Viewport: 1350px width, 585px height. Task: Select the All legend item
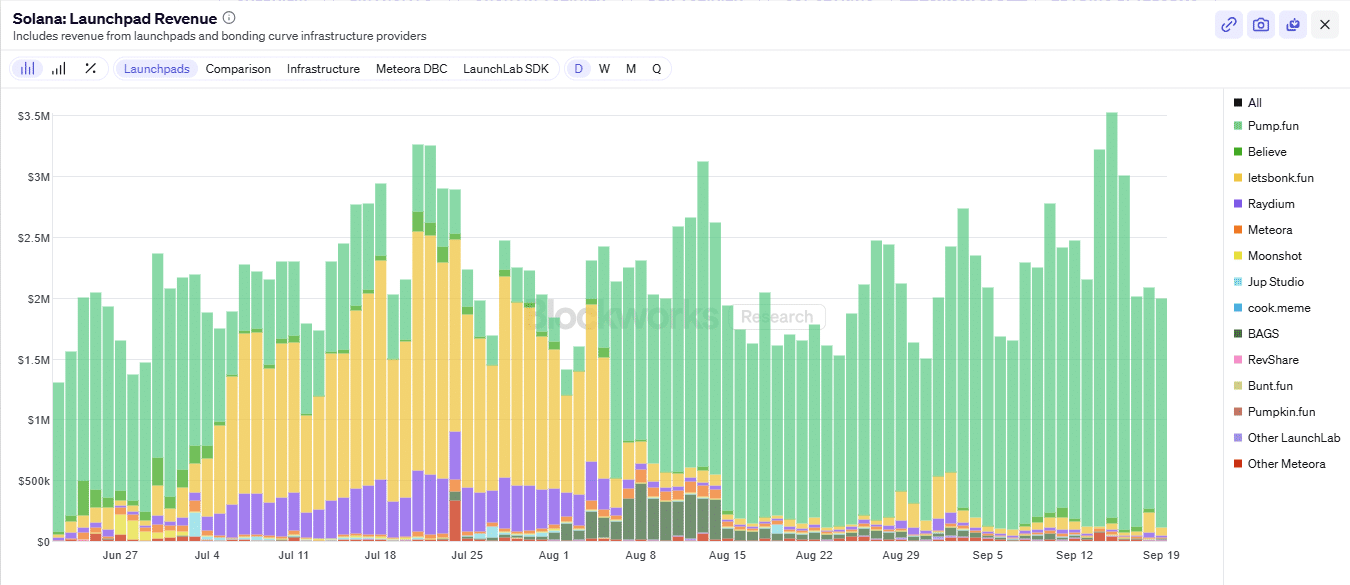click(x=1254, y=103)
